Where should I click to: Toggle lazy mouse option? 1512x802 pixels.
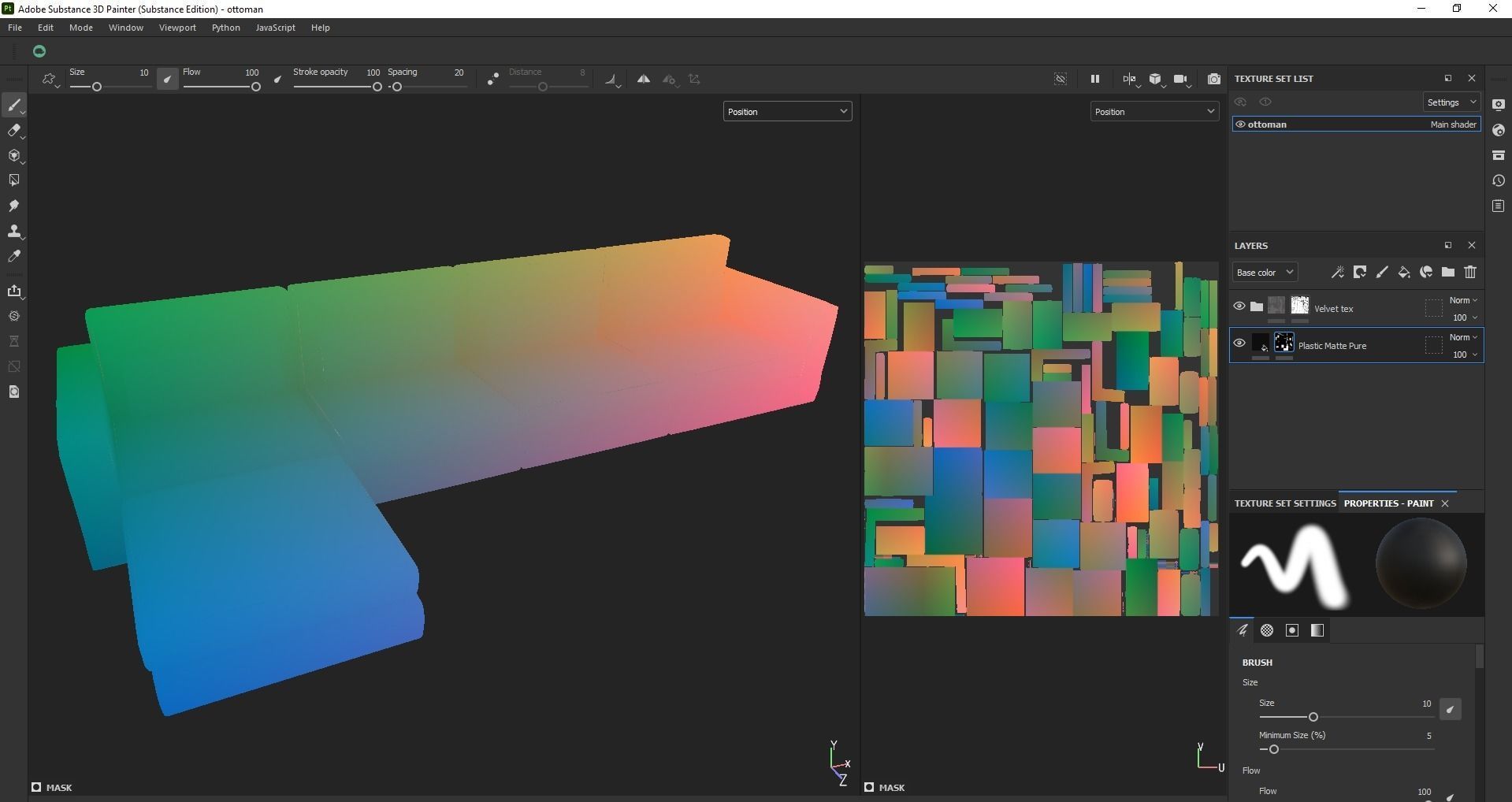click(x=492, y=79)
